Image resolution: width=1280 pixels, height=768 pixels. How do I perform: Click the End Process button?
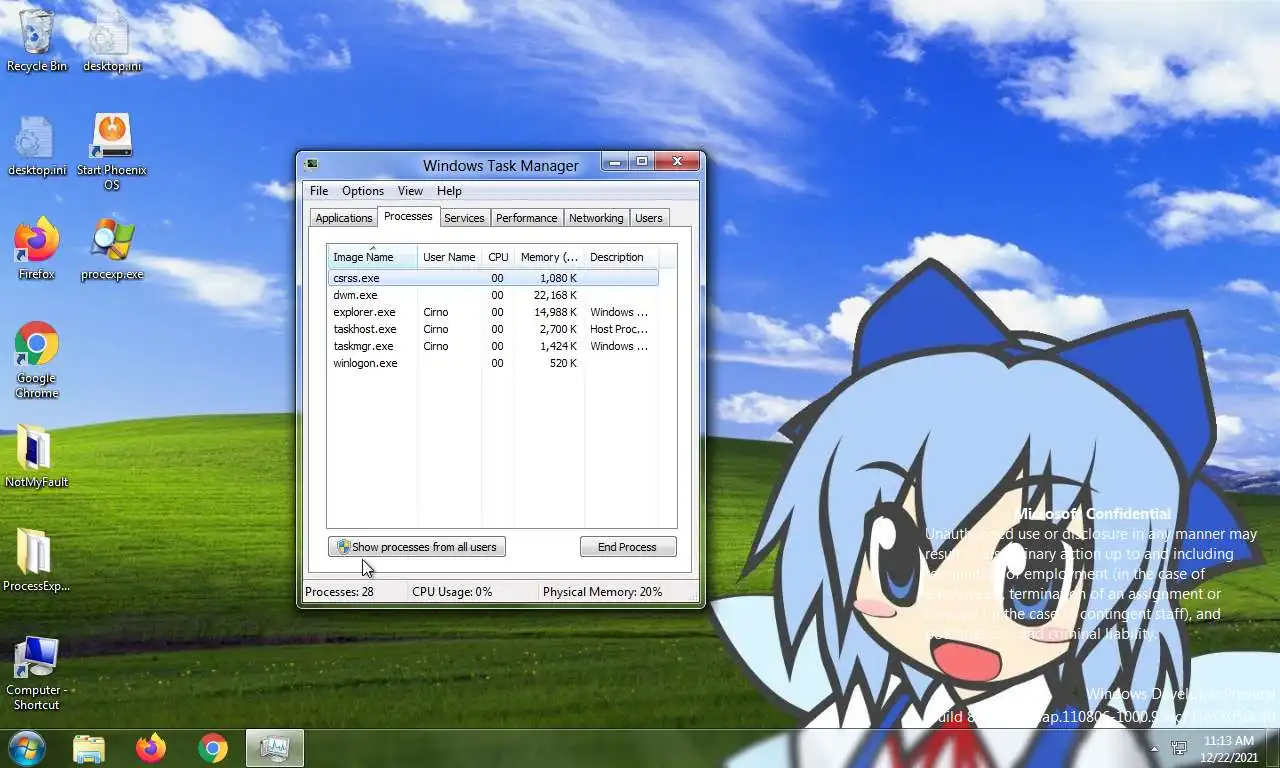(x=628, y=547)
